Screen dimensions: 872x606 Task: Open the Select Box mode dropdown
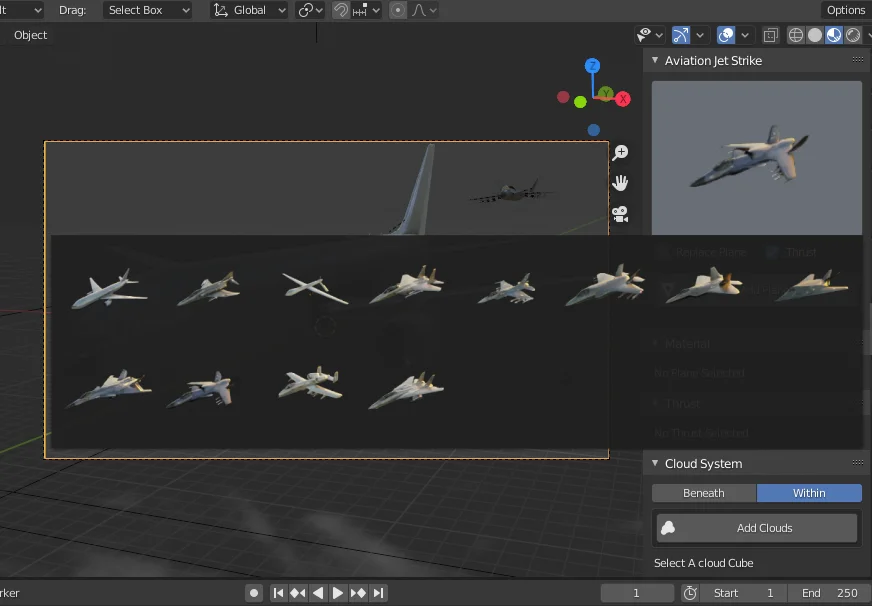[x=146, y=11]
